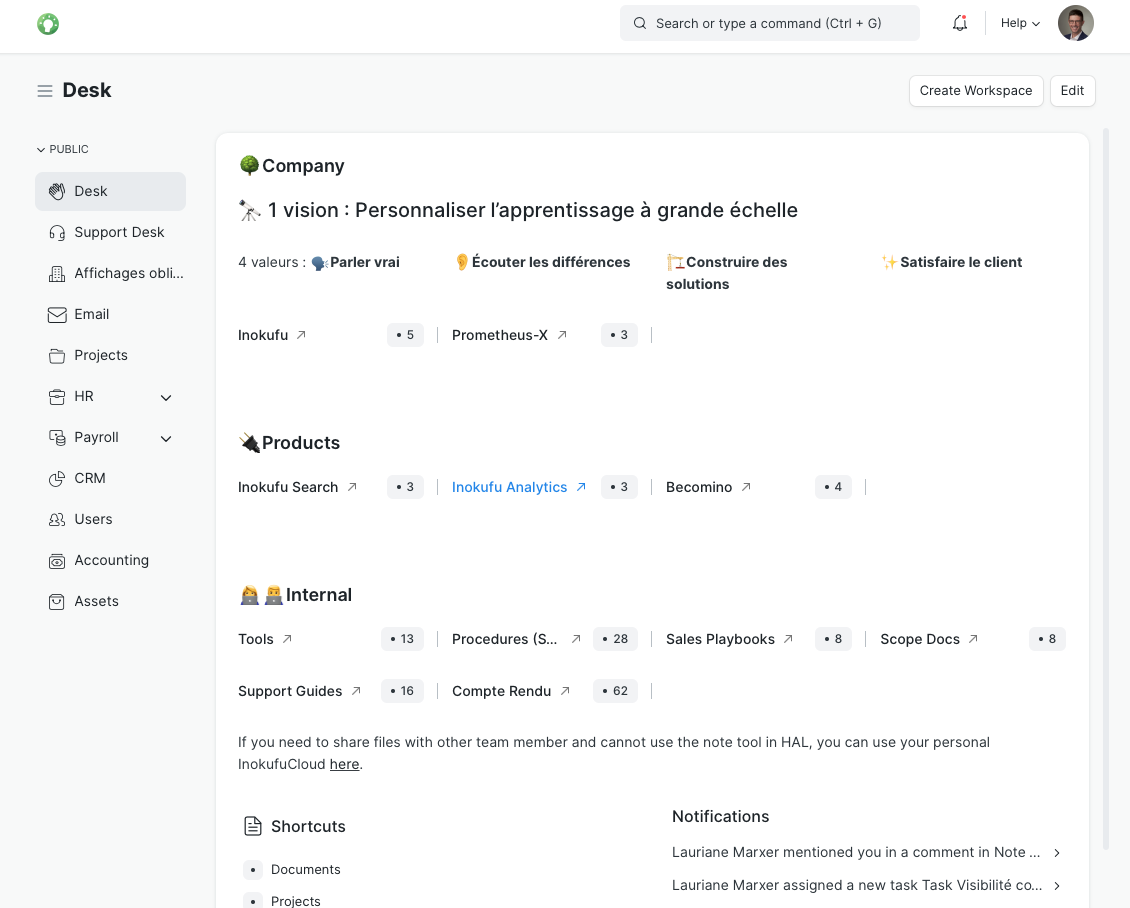The image size is (1130, 908).
Task: Collapse the PUBLIC sidebar group
Action: point(63,149)
